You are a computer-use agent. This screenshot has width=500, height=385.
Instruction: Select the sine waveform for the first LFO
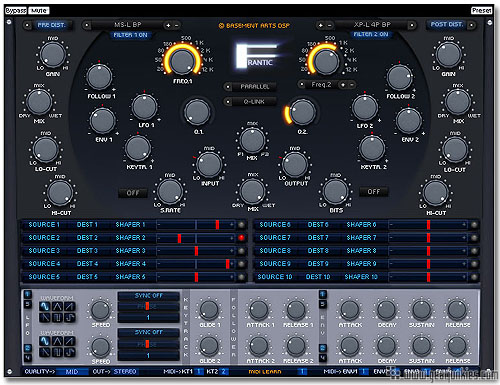(45, 307)
